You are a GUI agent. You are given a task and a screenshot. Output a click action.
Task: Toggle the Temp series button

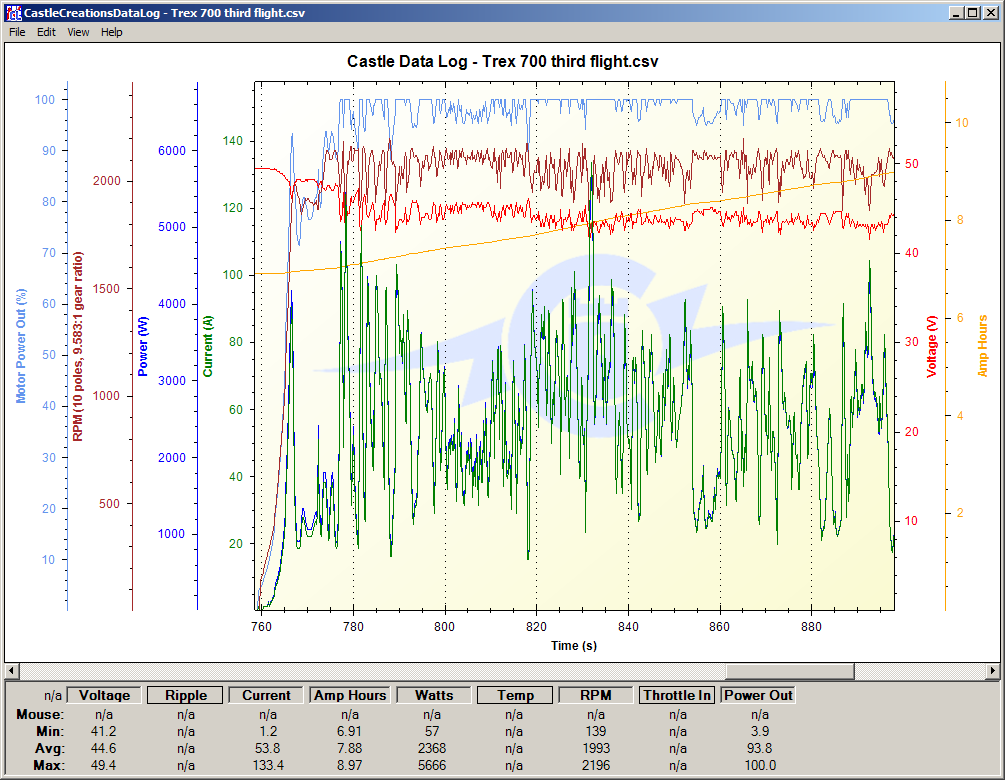coord(515,695)
